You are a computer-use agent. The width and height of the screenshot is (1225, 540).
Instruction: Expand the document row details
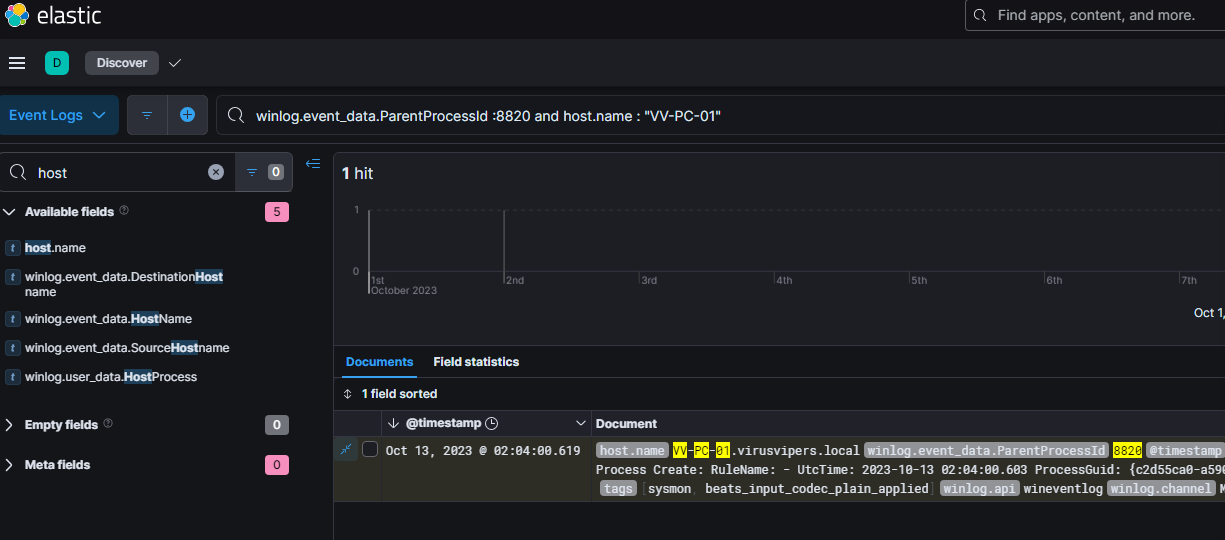346,450
